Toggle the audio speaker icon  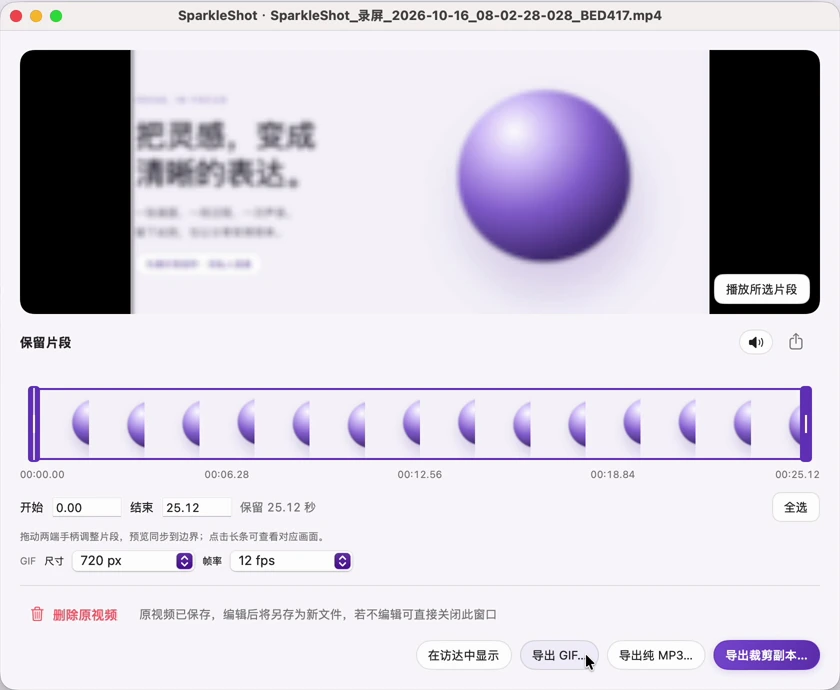[x=755, y=342]
